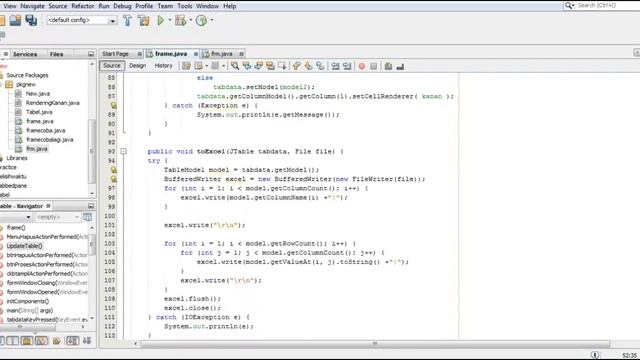Viewport: 640px width, 360px height.
Task: Click the suggestion lightbulb at line 88
Action: pos(113,106)
